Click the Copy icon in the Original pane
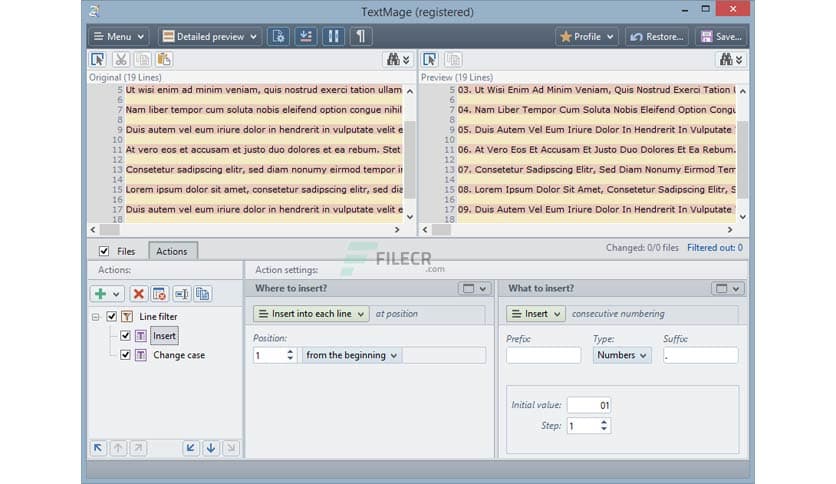 pos(142,60)
